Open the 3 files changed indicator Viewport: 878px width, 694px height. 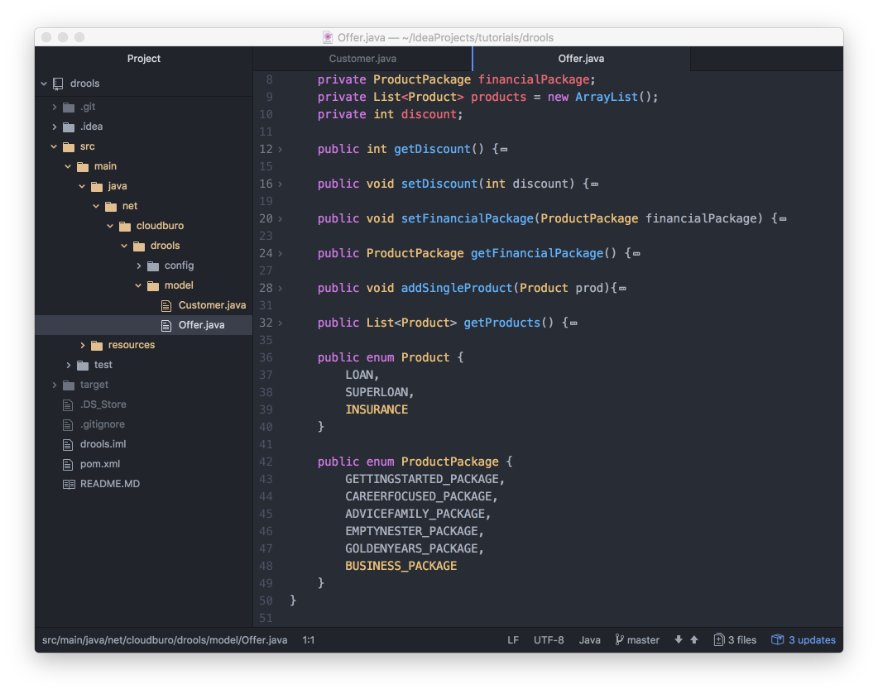(x=735, y=640)
